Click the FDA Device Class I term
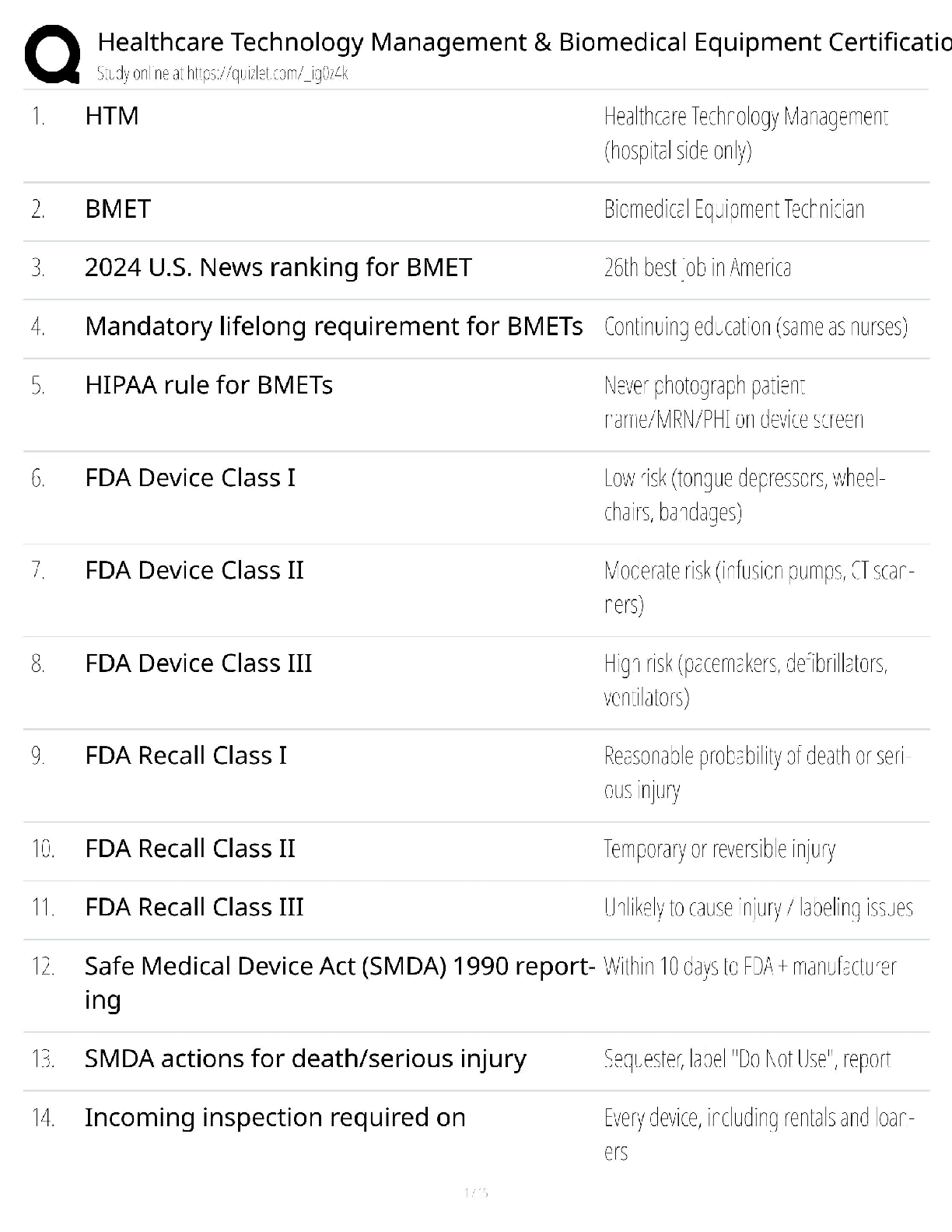The width and height of the screenshot is (952, 1232). pos(191,478)
